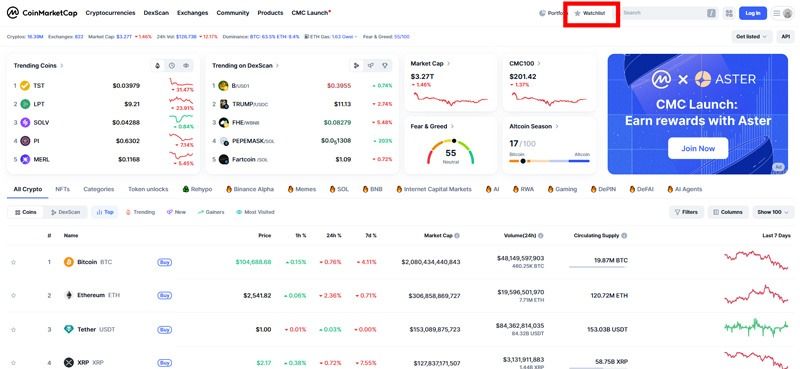Click the Buy button for Bitcoin
This screenshot has width=800, height=369.
pyautogui.click(x=164, y=262)
